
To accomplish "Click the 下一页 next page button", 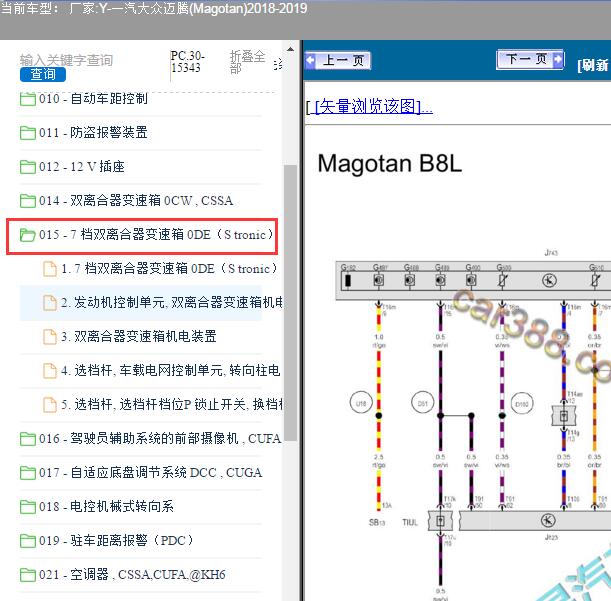I will point(530,59).
